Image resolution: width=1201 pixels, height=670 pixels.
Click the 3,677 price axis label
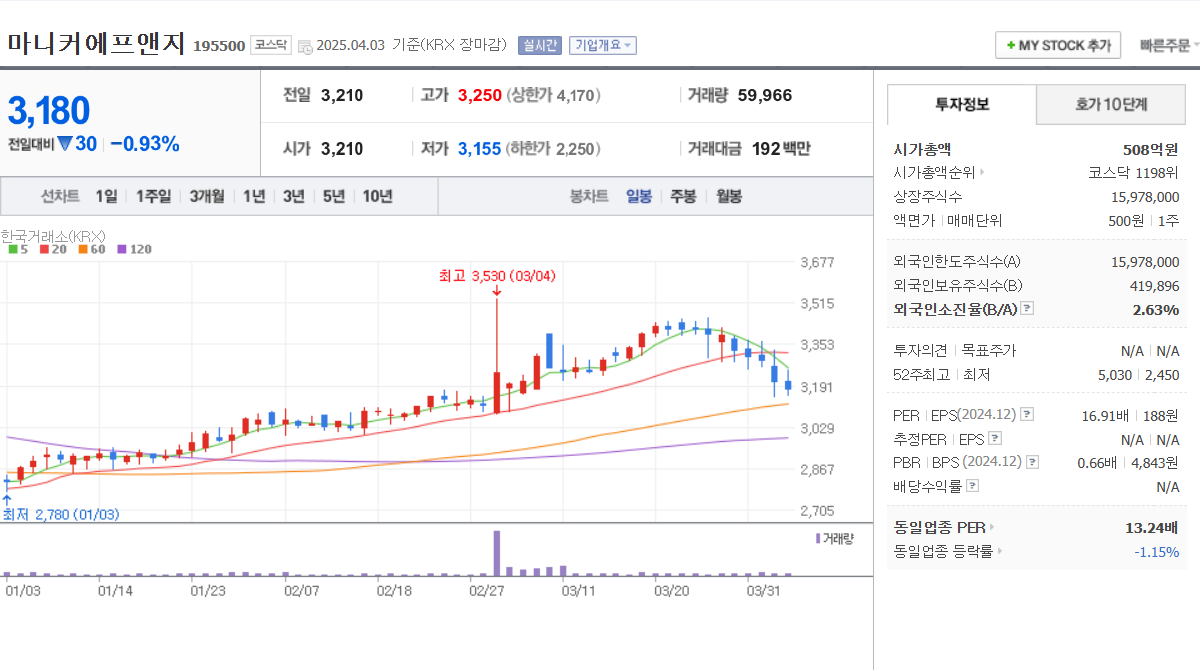[x=817, y=263]
